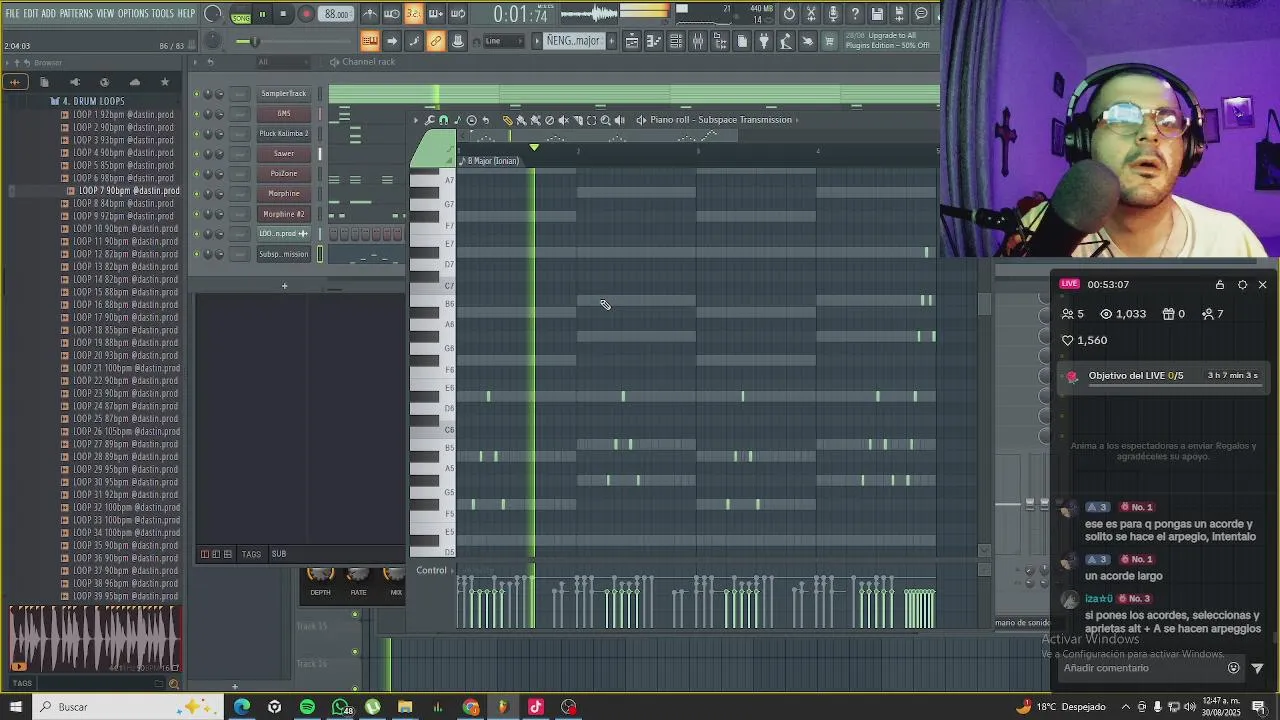Screen dimensions: 1280x720
Task: Click the undo history icon in the top toolbar
Action: pos(789,14)
